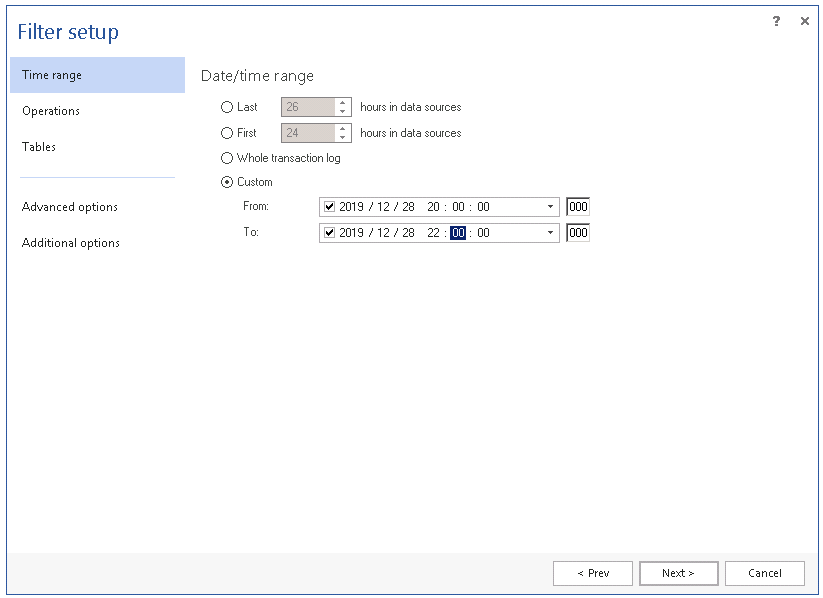Click the help question mark icon

coord(776,21)
